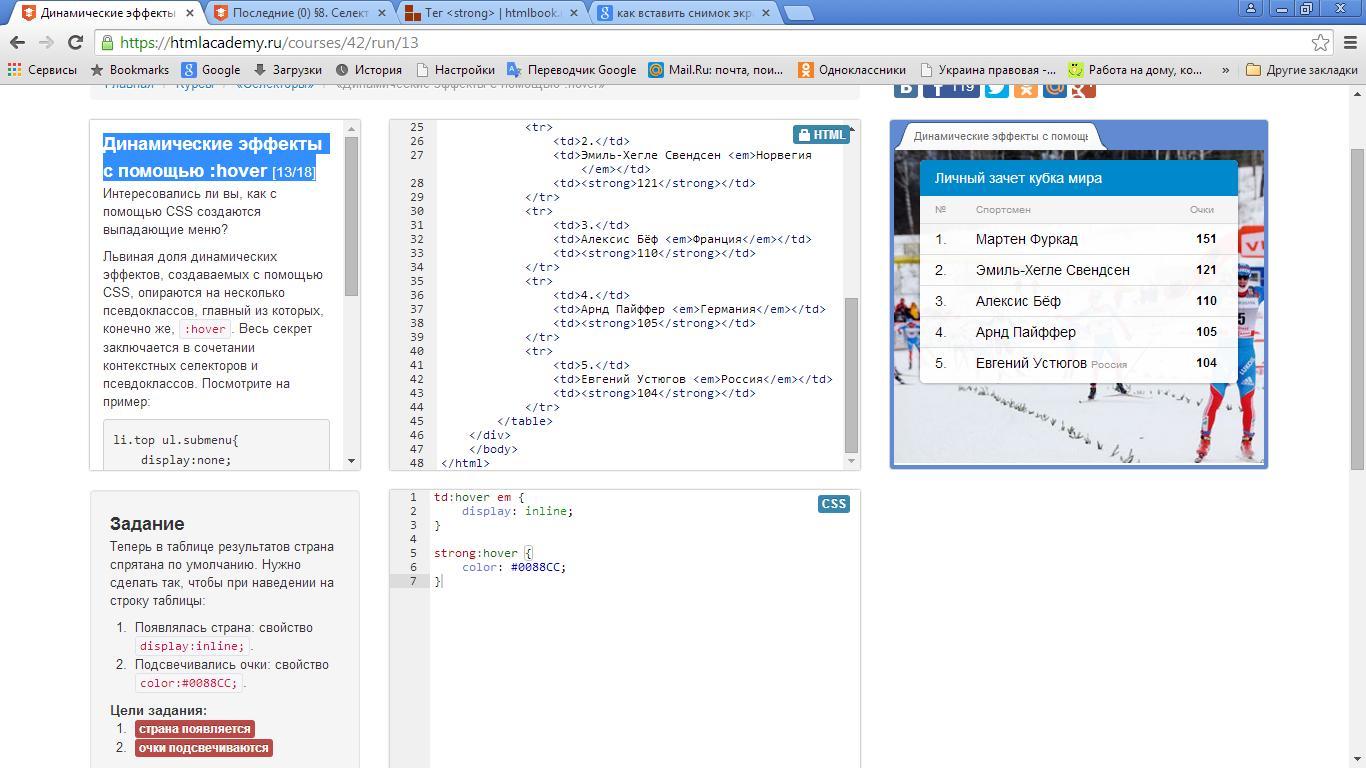Click the 'display: inline;' CSS line

coord(517,511)
